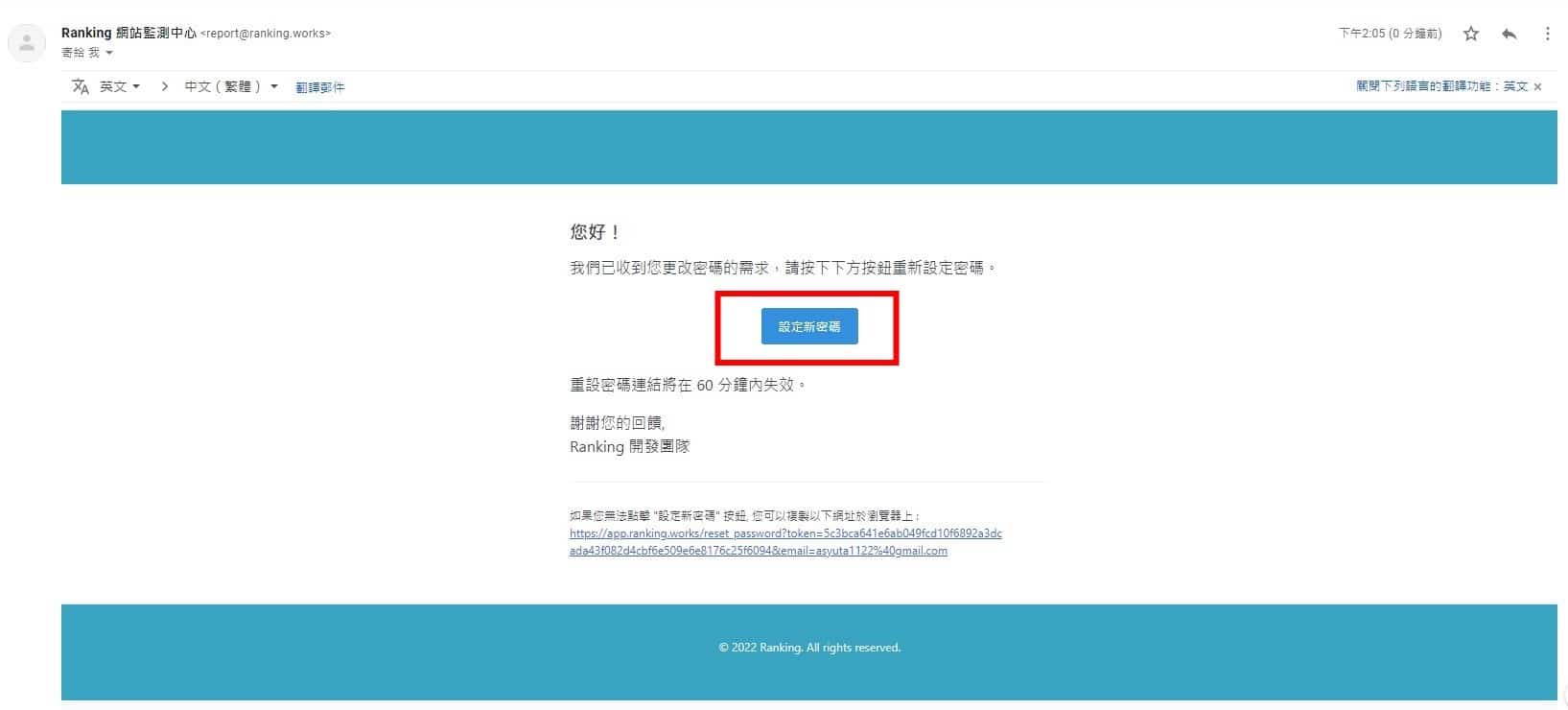Screen dimensions: 1568x710
Task: Click the teal header banner of the email
Action: point(809,147)
